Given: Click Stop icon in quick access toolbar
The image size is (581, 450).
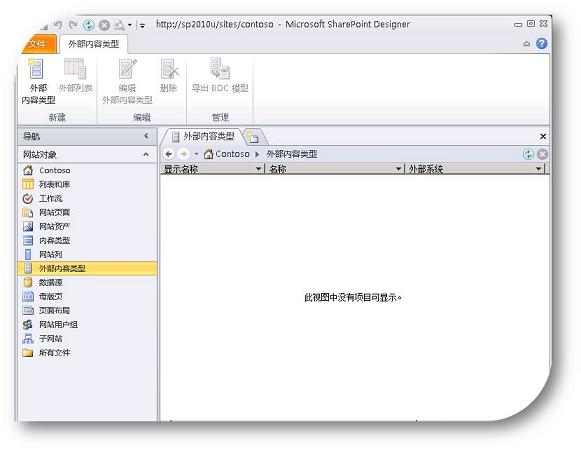Looking at the screenshot, I should click(104, 25).
